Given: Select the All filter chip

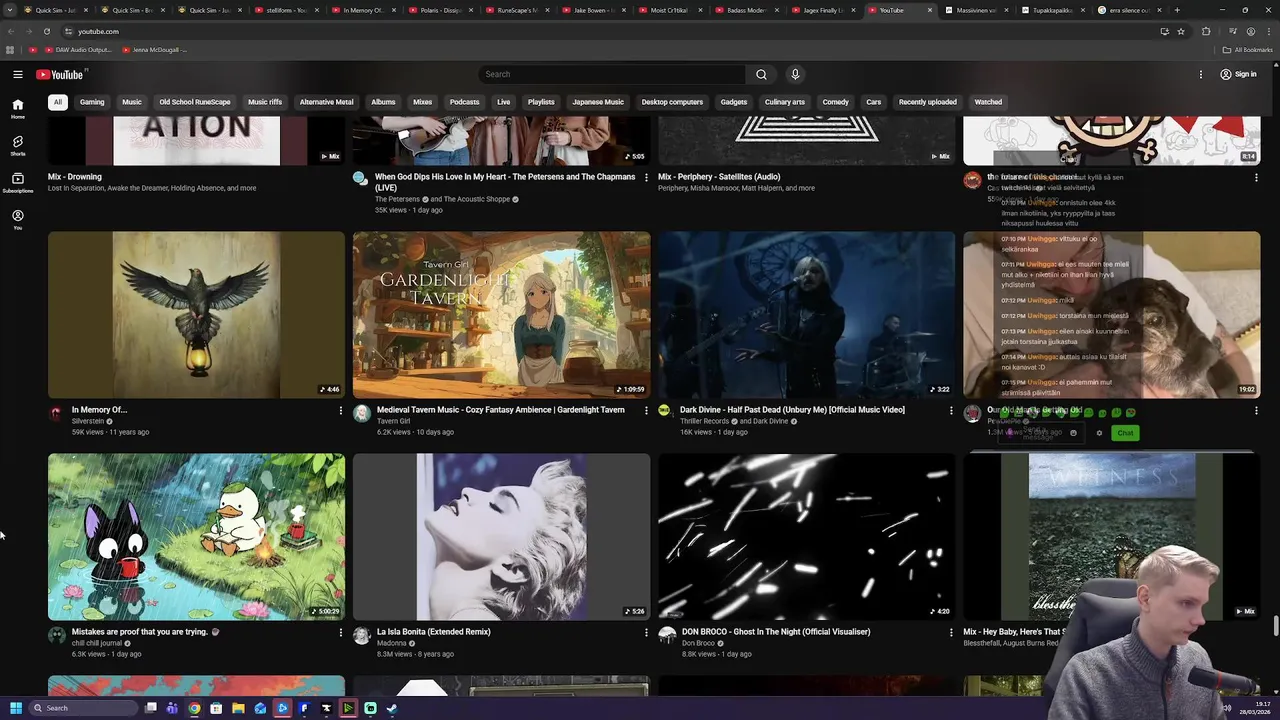Looking at the screenshot, I should (58, 102).
